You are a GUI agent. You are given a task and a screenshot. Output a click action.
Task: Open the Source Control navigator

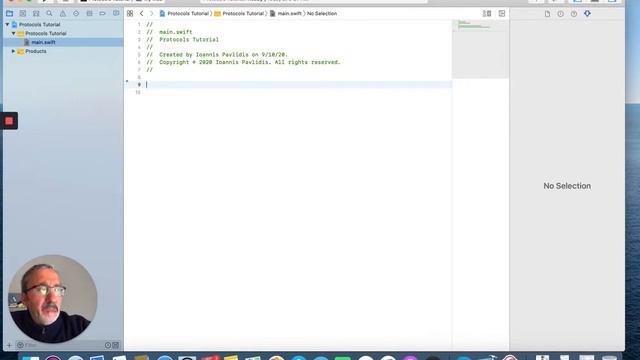pyautogui.click(x=23, y=13)
